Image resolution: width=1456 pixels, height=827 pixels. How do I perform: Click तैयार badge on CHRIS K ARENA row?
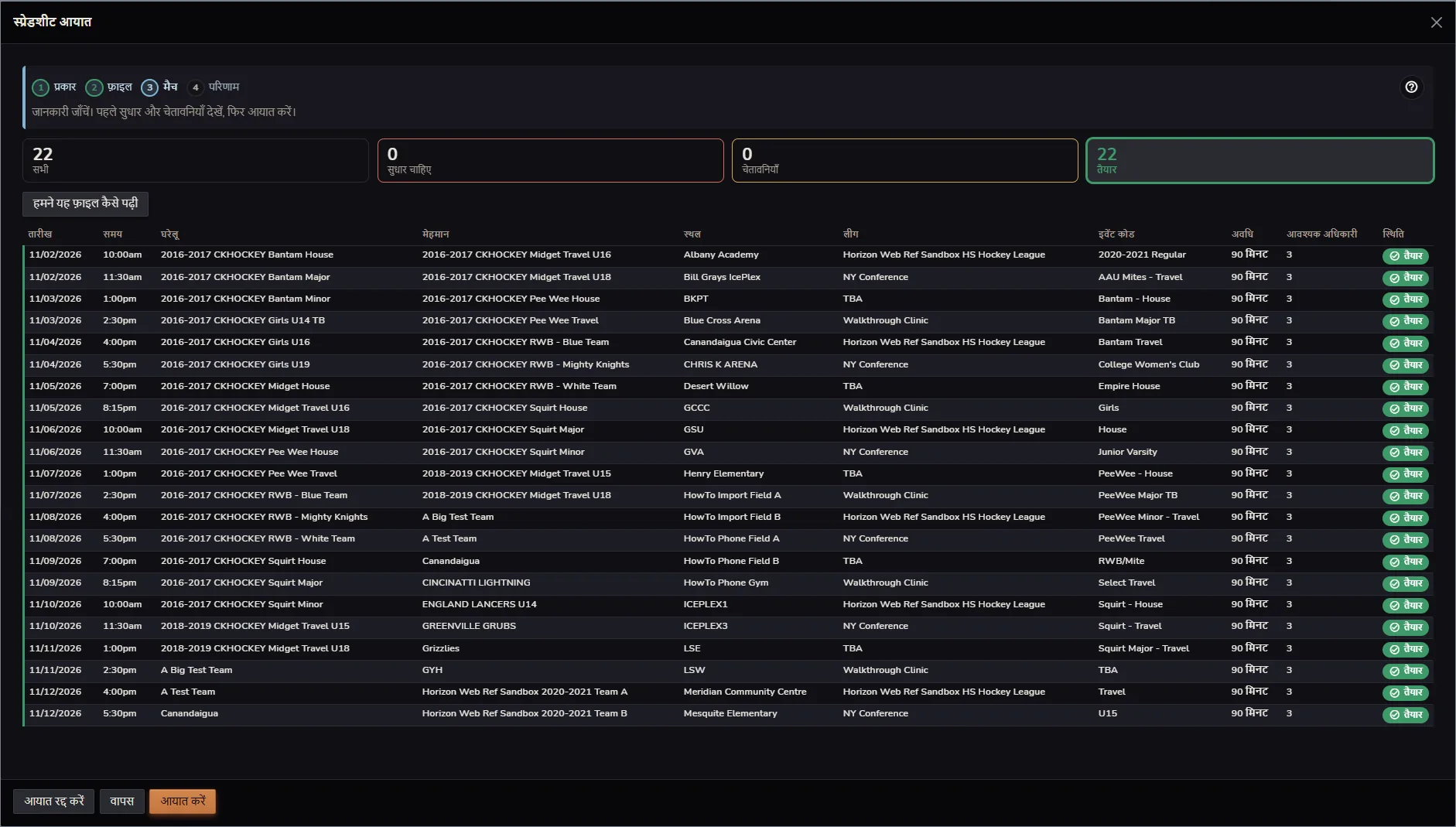(x=1405, y=365)
